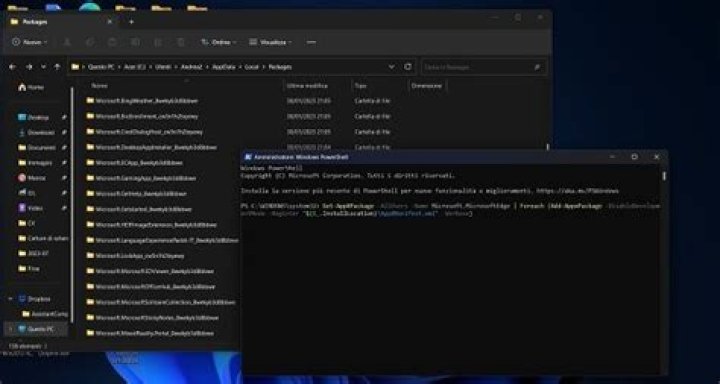The height and width of the screenshot is (384, 720).
Task: Select Questo PC in the navigation pane
Action: click(x=36, y=329)
